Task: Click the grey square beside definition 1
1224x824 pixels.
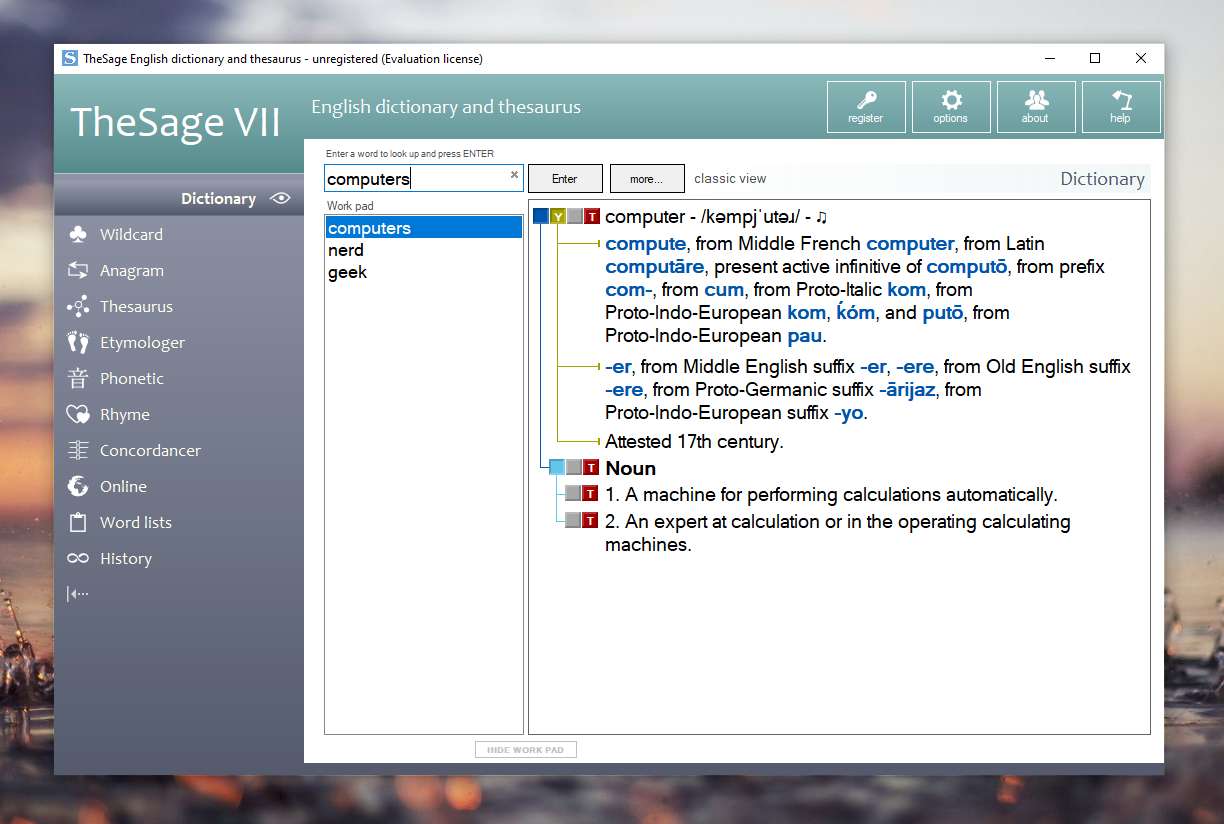Action: [x=574, y=493]
